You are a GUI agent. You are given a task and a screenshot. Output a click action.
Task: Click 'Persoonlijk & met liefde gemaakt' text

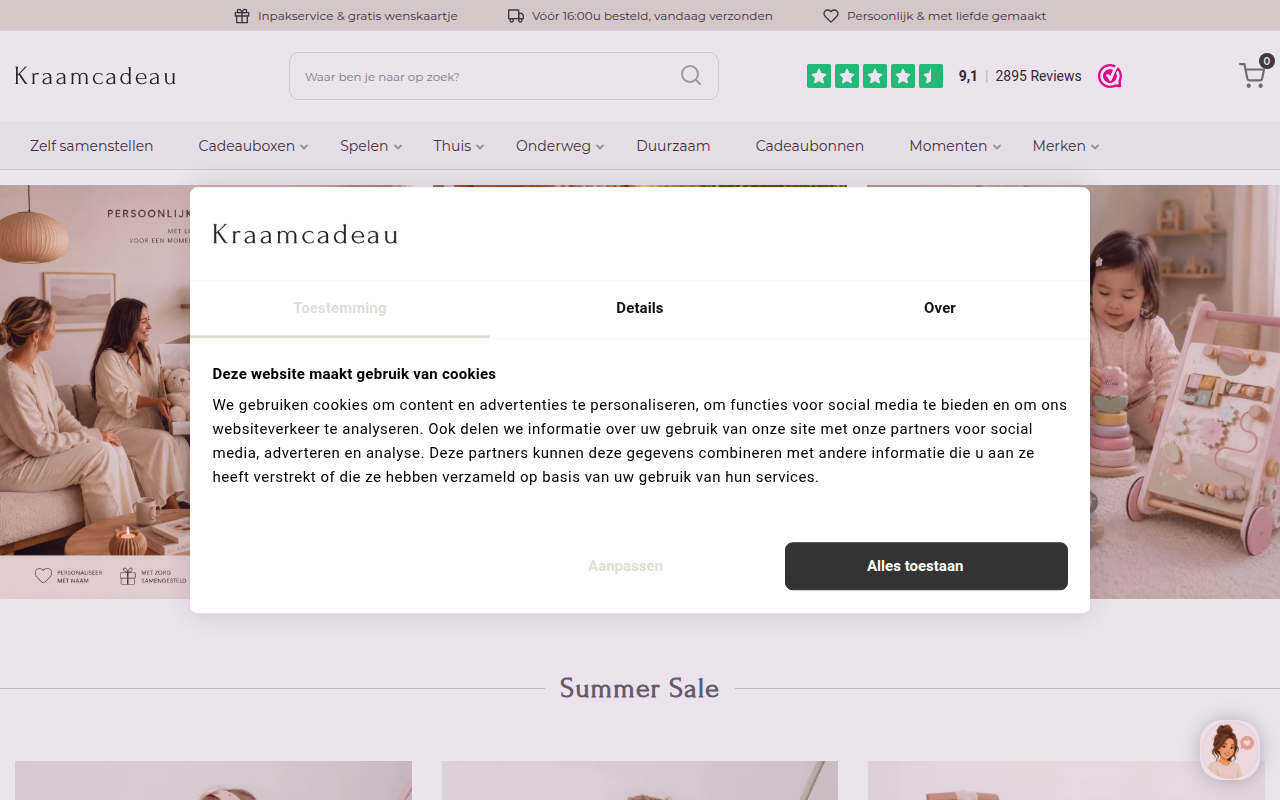click(x=946, y=16)
